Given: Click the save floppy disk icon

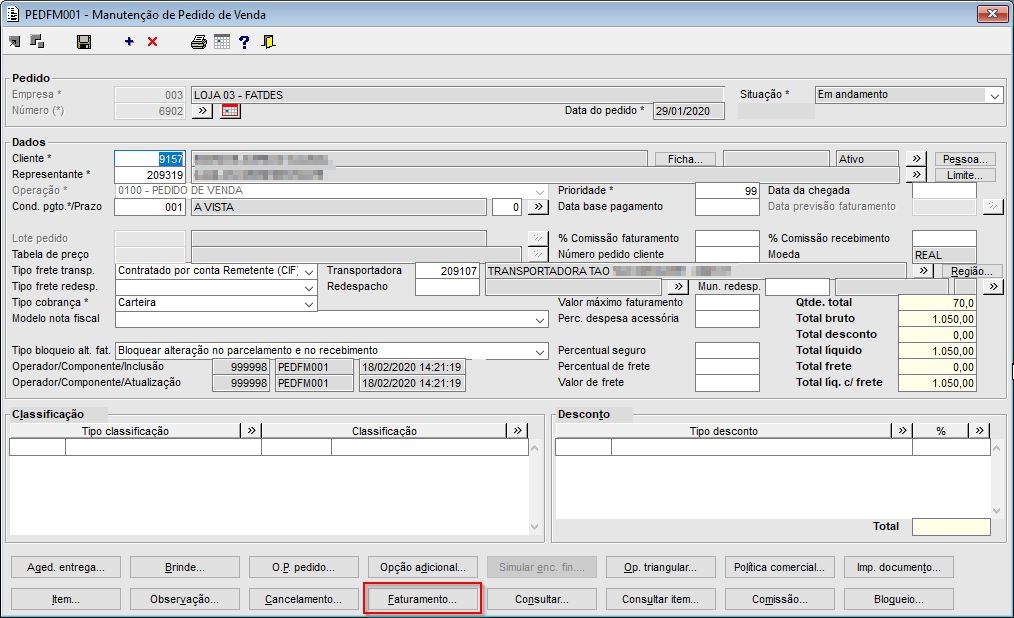Looking at the screenshot, I should (x=84, y=42).
